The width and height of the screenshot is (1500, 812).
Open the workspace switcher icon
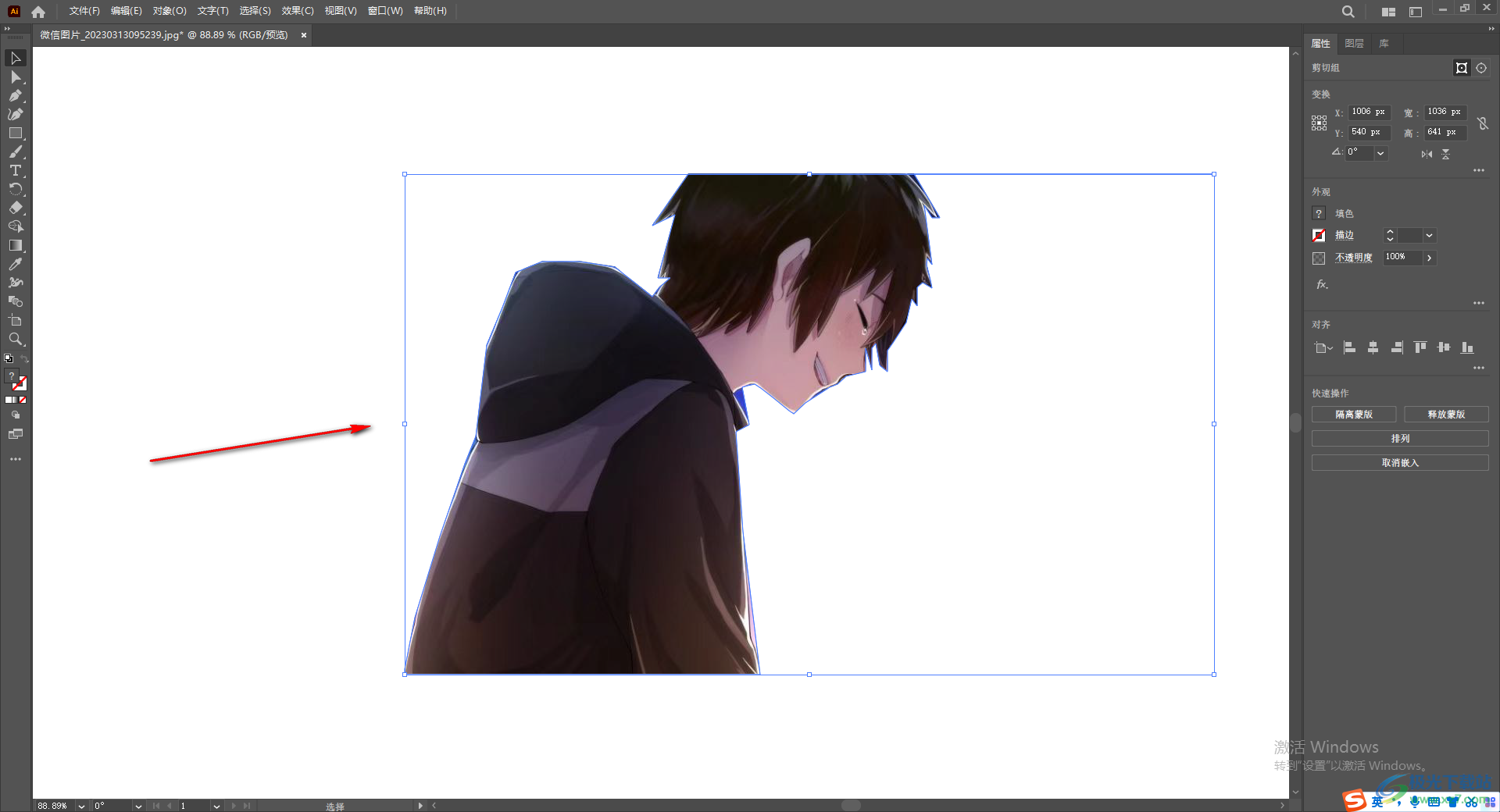[1416, 12]
